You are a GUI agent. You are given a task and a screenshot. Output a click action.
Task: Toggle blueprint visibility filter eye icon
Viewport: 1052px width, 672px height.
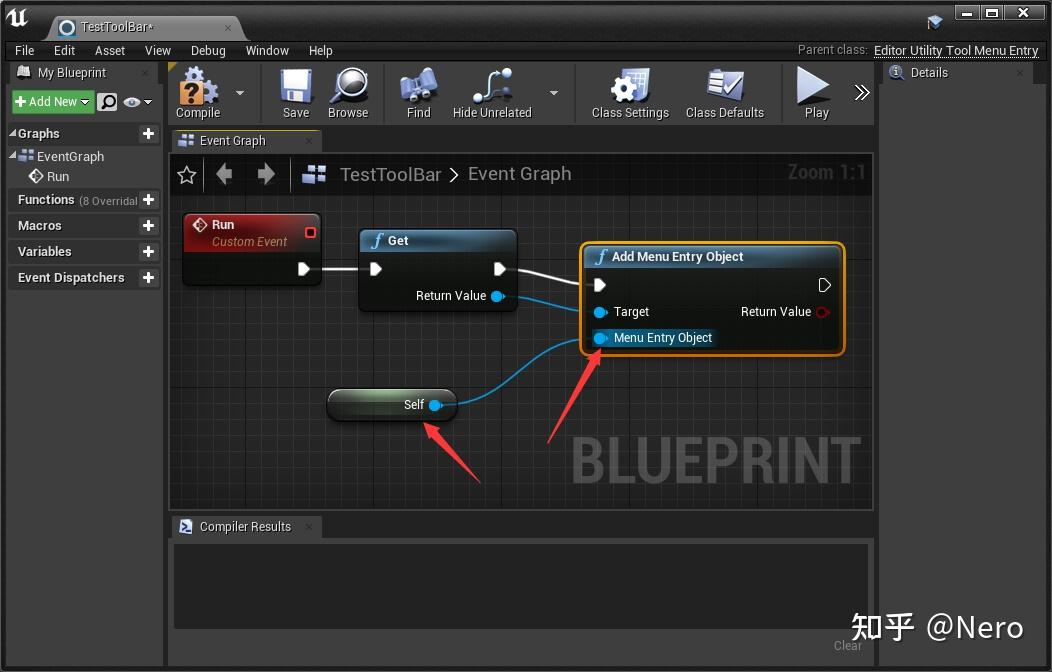(131, 102)
